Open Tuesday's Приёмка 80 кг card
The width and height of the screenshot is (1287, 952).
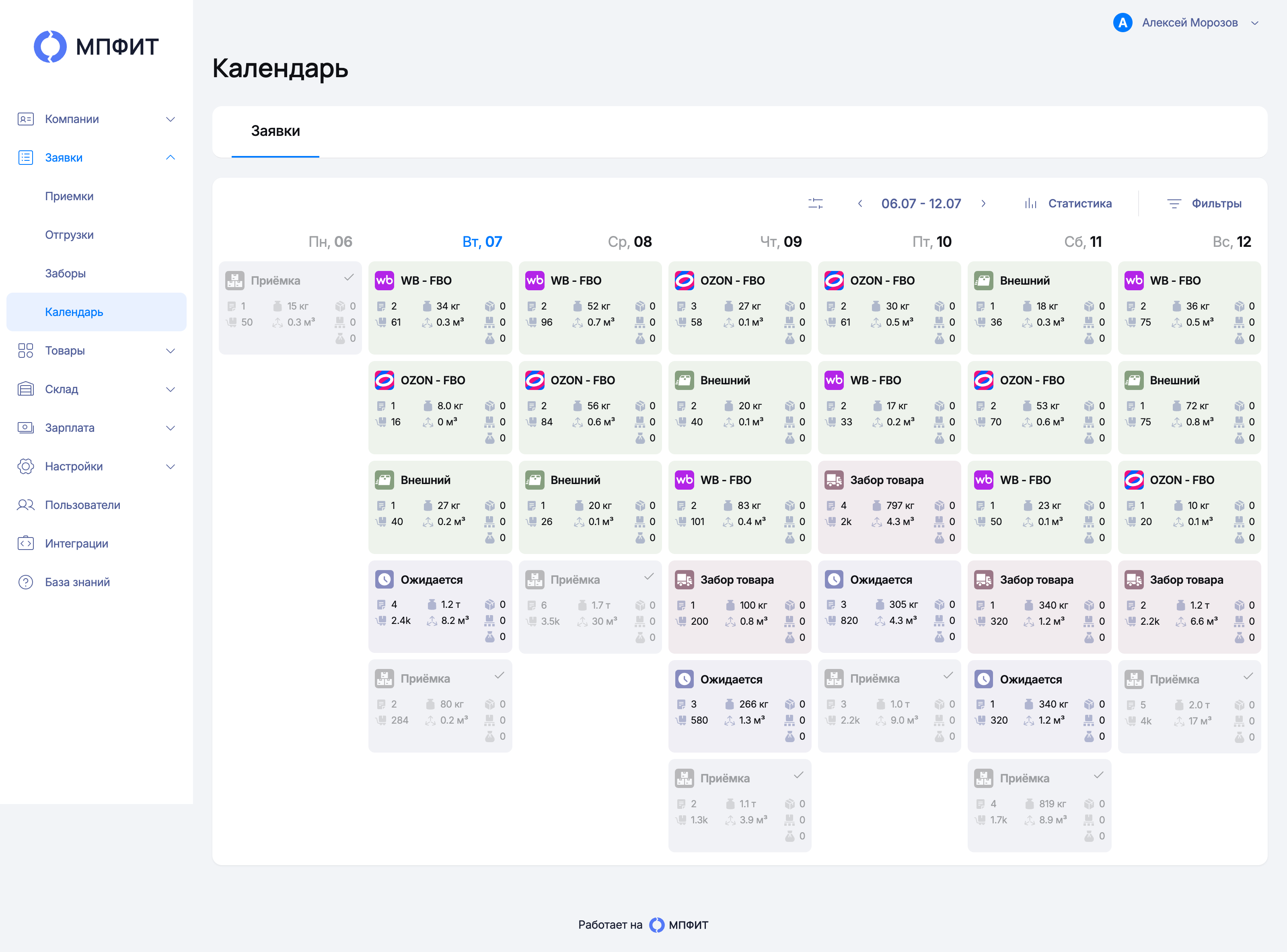point(440,706)
